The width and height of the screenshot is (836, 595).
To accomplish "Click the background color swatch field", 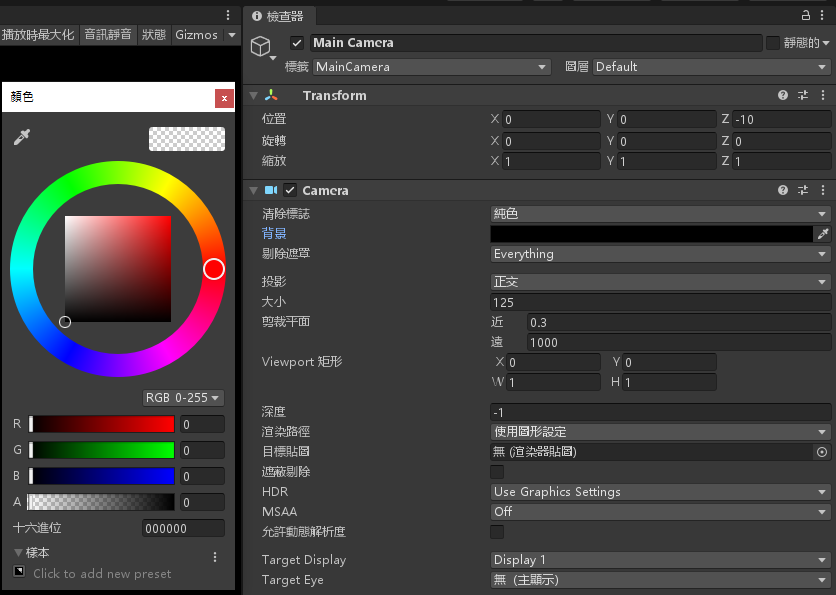I will [x=650, y=234].
